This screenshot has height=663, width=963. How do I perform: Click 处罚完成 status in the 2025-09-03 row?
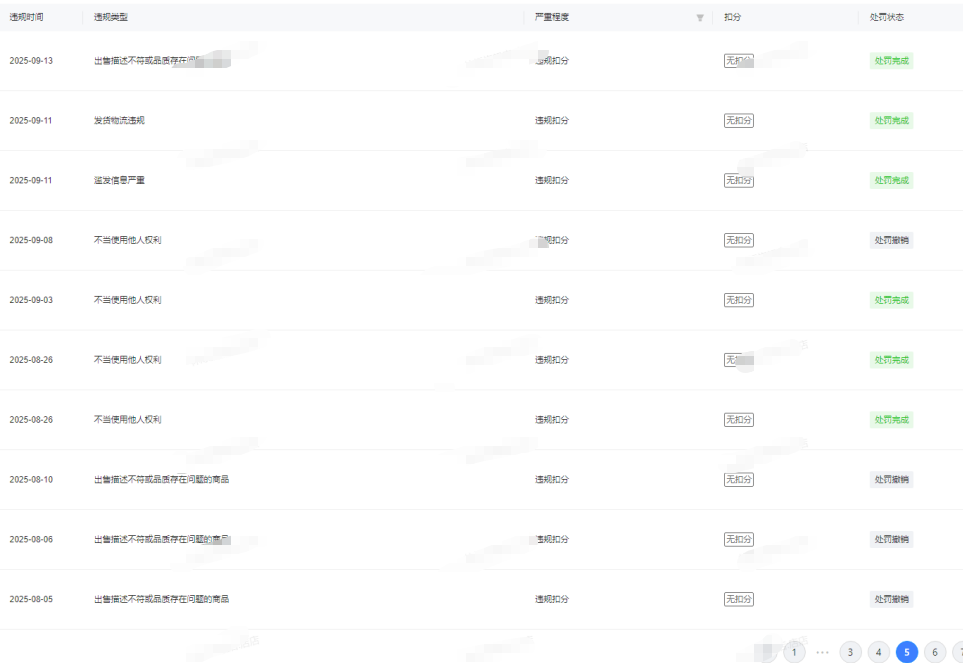pos(891,300)
